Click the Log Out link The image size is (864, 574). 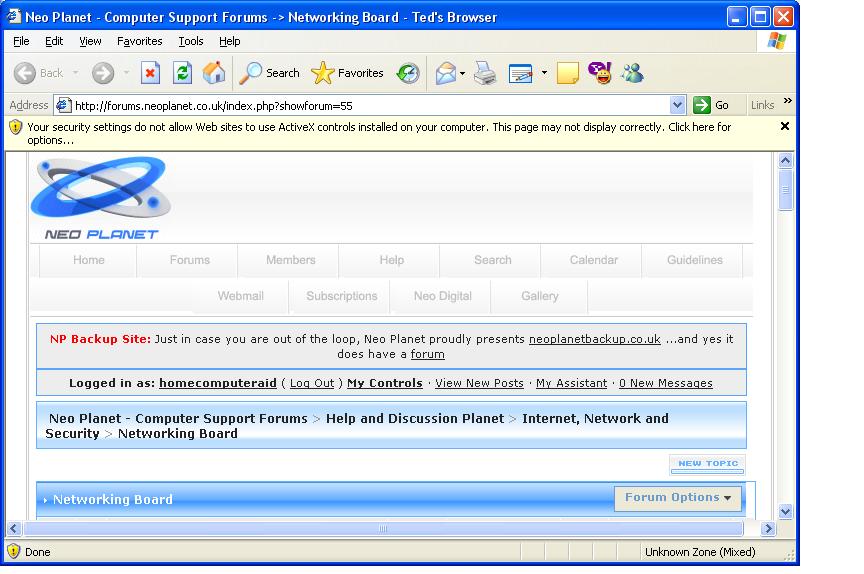pos(312,383)
